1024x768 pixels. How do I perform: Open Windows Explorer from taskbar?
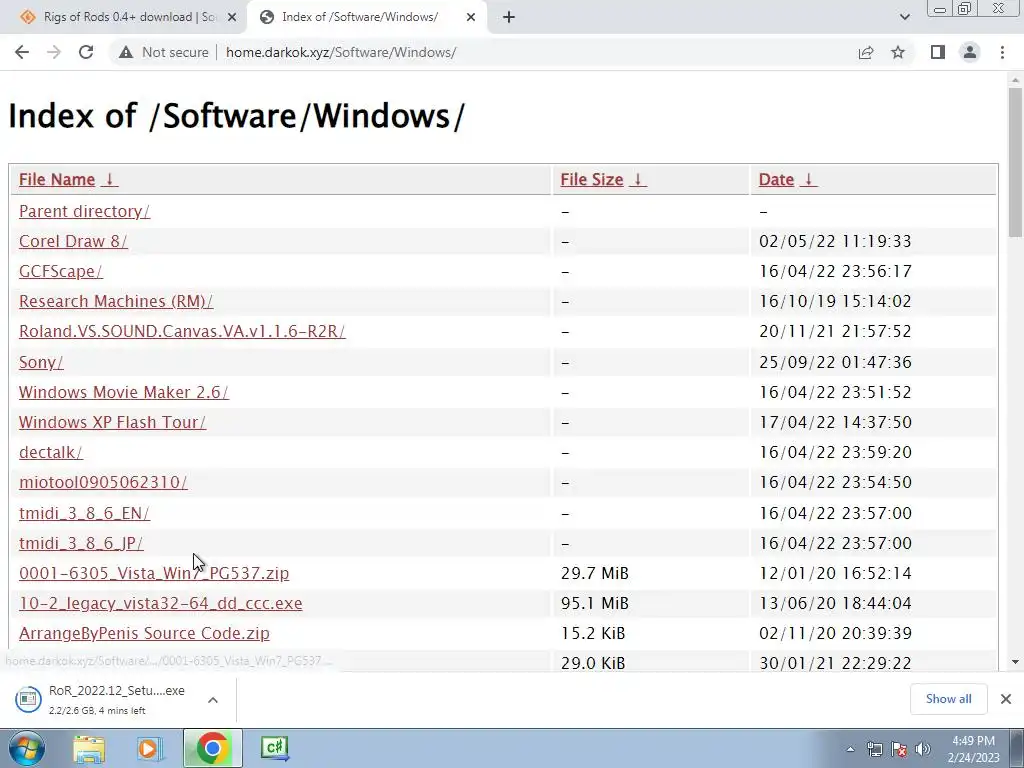(89, 748)
